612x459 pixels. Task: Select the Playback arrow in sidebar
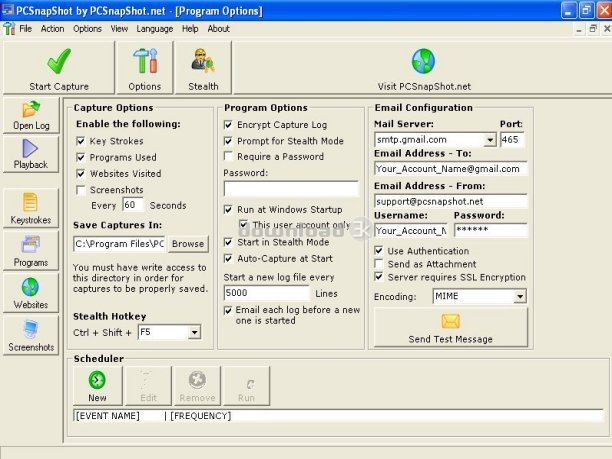click(31, 154)
